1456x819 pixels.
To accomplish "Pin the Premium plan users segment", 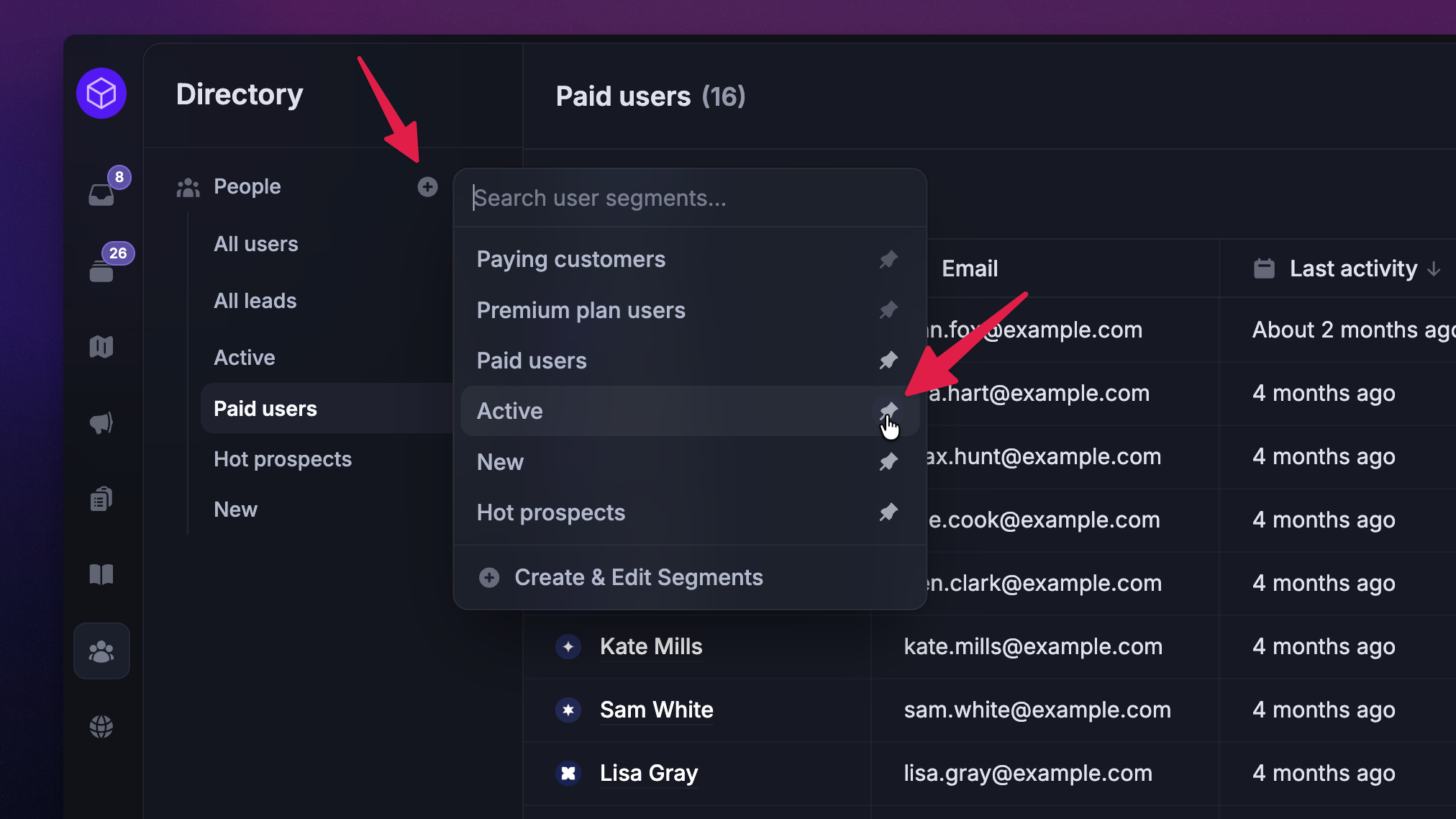I will [x=889, y=310].
